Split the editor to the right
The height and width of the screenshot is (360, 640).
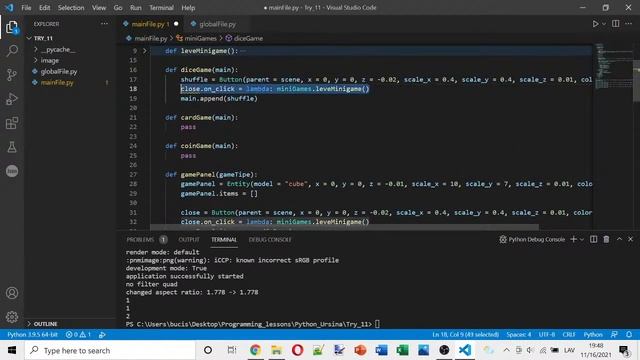tap(616, 24)
